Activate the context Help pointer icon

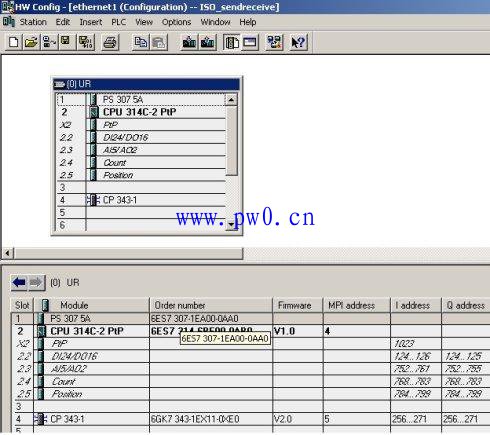(298, 42)
